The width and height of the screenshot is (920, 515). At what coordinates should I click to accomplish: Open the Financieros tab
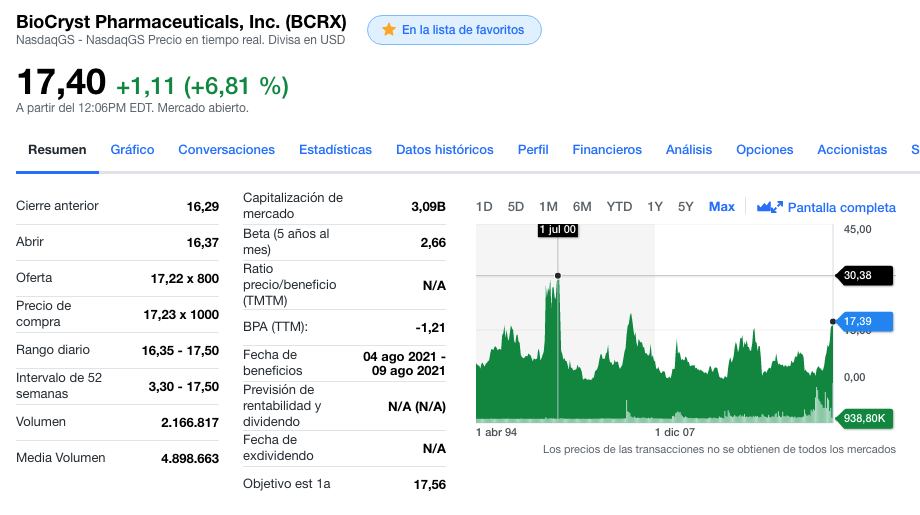(x=607, y=150)
